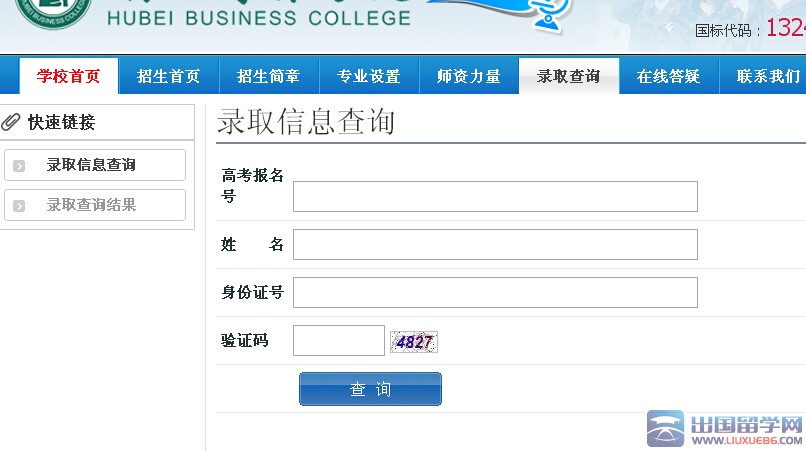Select the 录取查询 tab
Screen dimensions: 806x451
(x=568, y=76)
